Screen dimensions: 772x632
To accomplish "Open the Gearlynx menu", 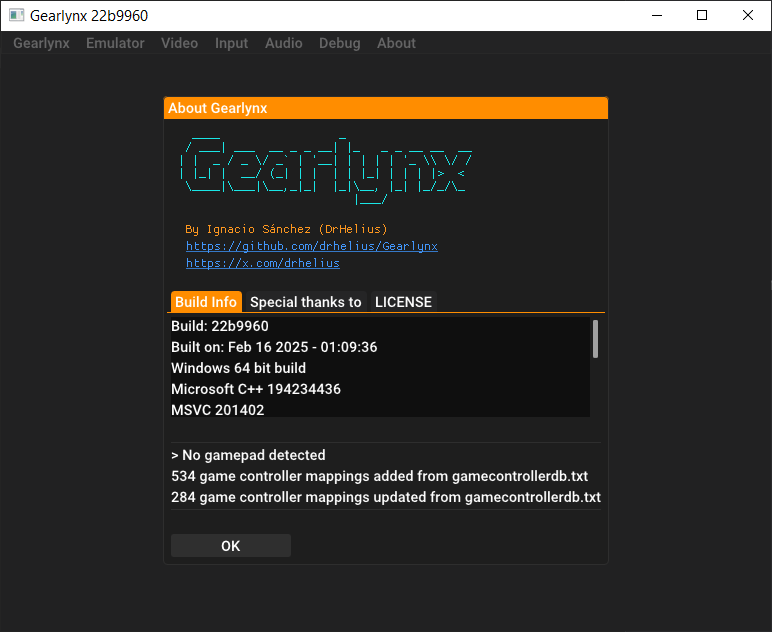I will (41, 43).
